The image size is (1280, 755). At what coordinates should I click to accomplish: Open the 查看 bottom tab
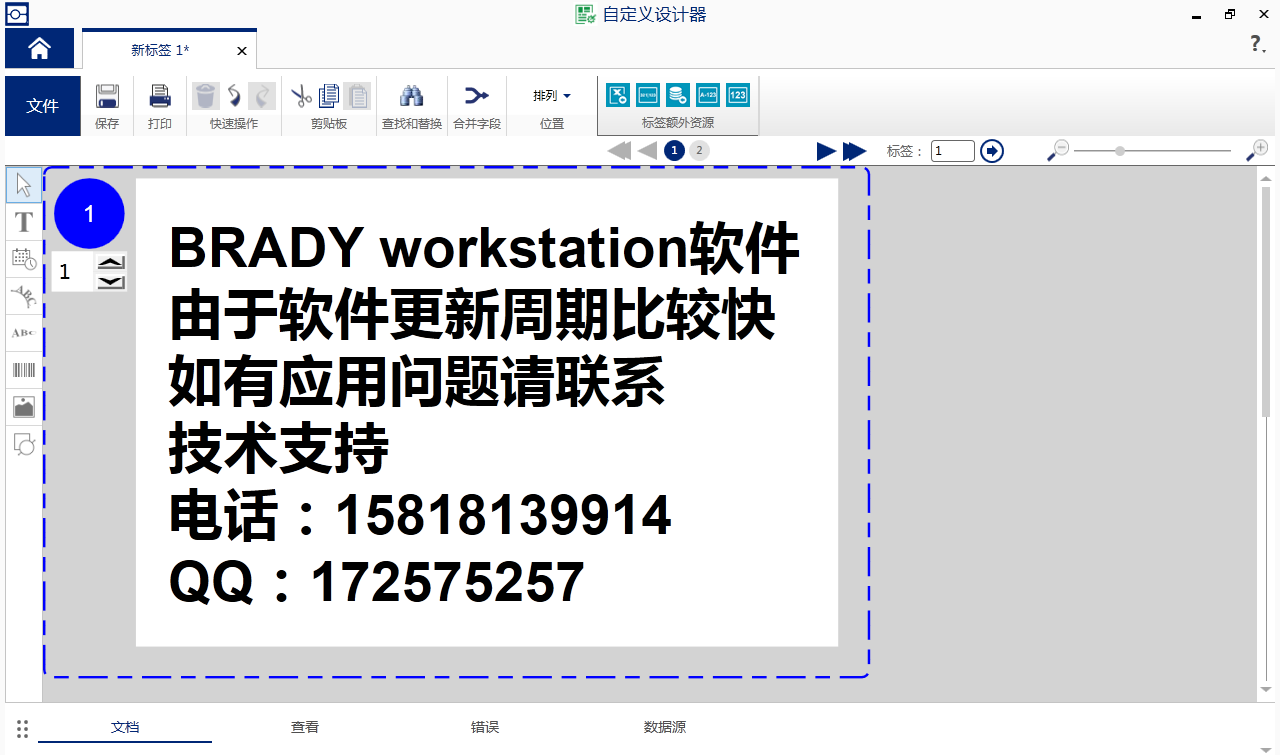pos(305,727)
